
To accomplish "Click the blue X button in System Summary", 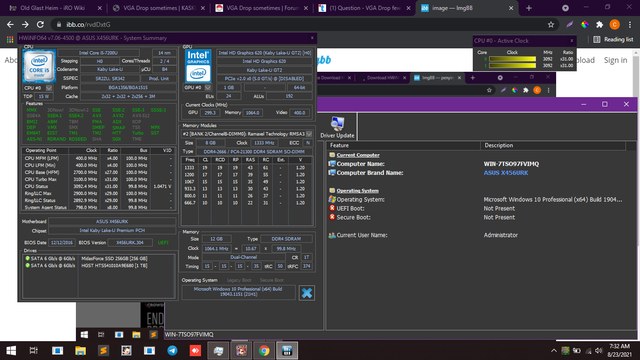I will pos(307,293).
